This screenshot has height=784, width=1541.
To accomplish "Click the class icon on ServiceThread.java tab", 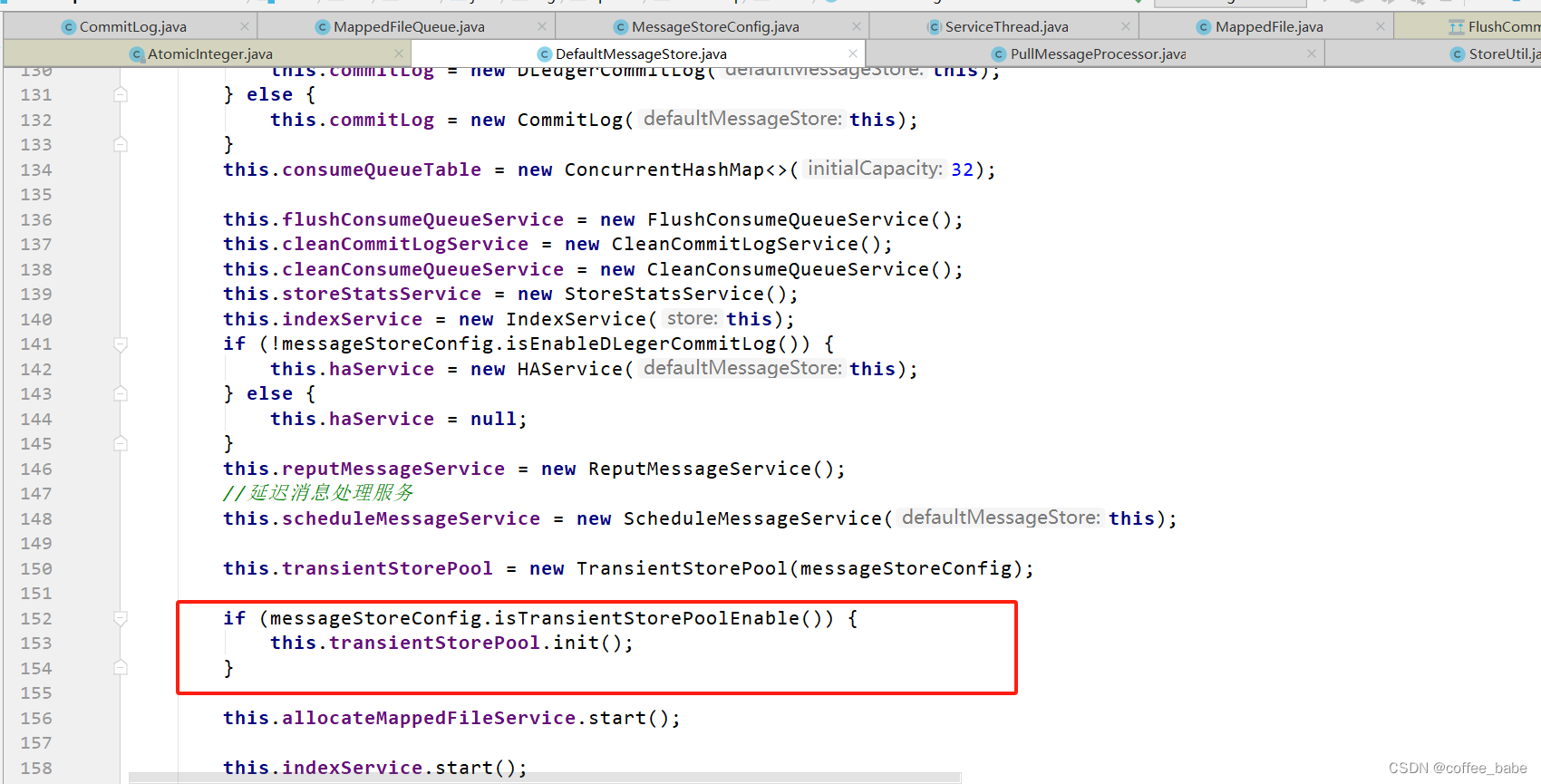I will [935, 27].
